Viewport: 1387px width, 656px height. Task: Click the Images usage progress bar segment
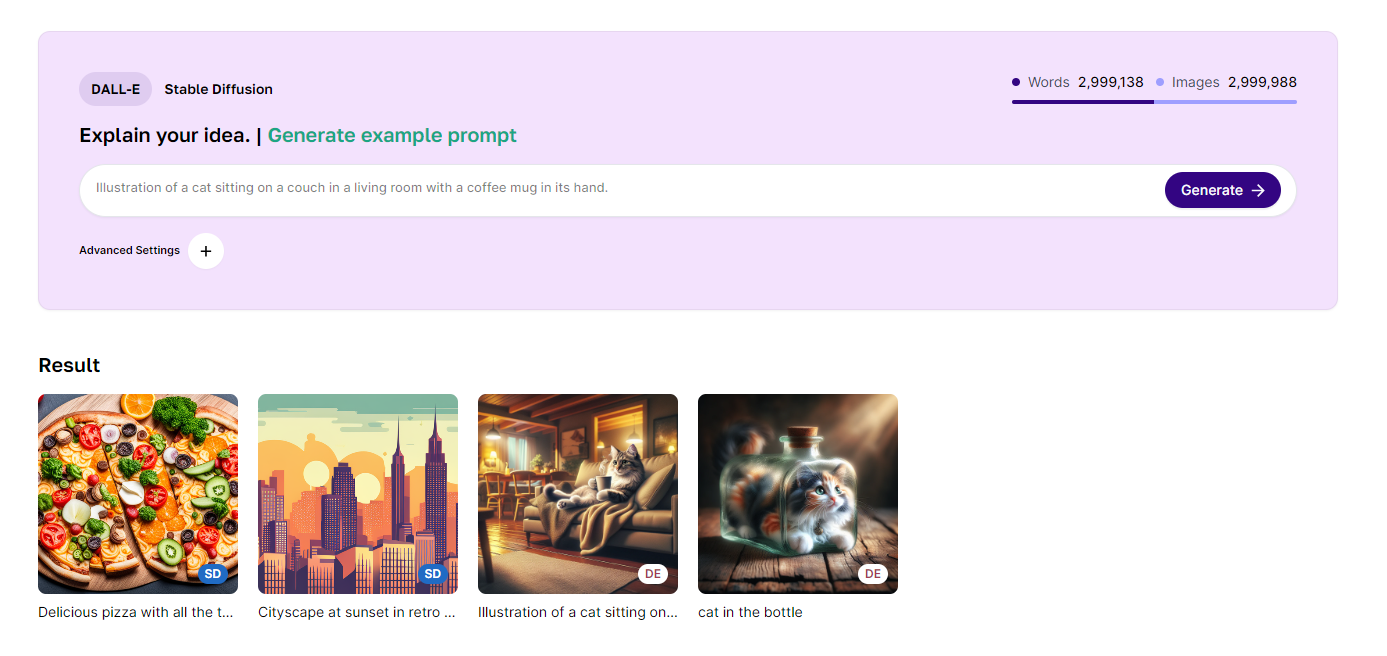1226,102
